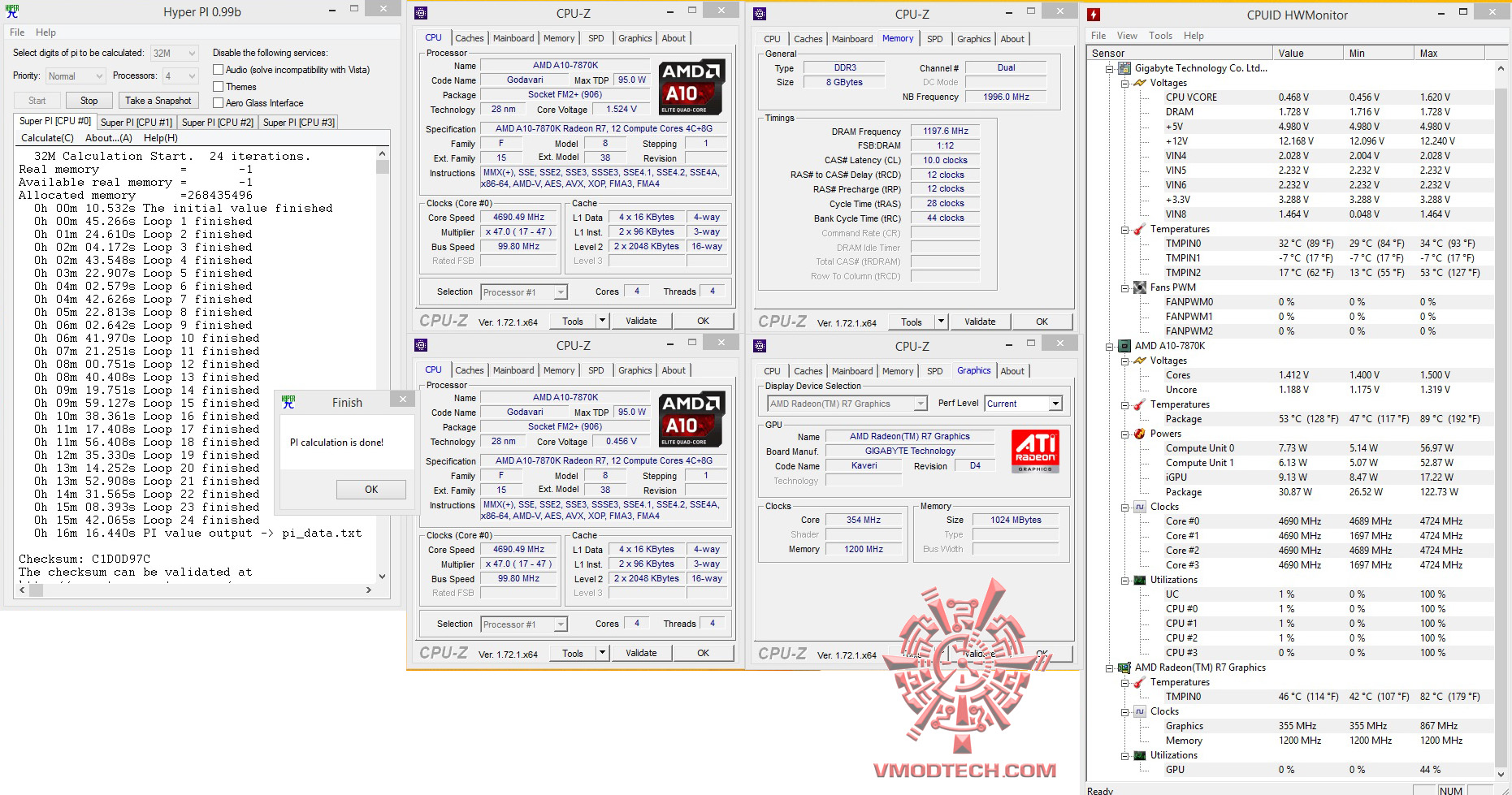The image size is (1512, 795).
Task: Collapse the AMD A10-7870K tree node
Action: click(x=1109, y=347)
